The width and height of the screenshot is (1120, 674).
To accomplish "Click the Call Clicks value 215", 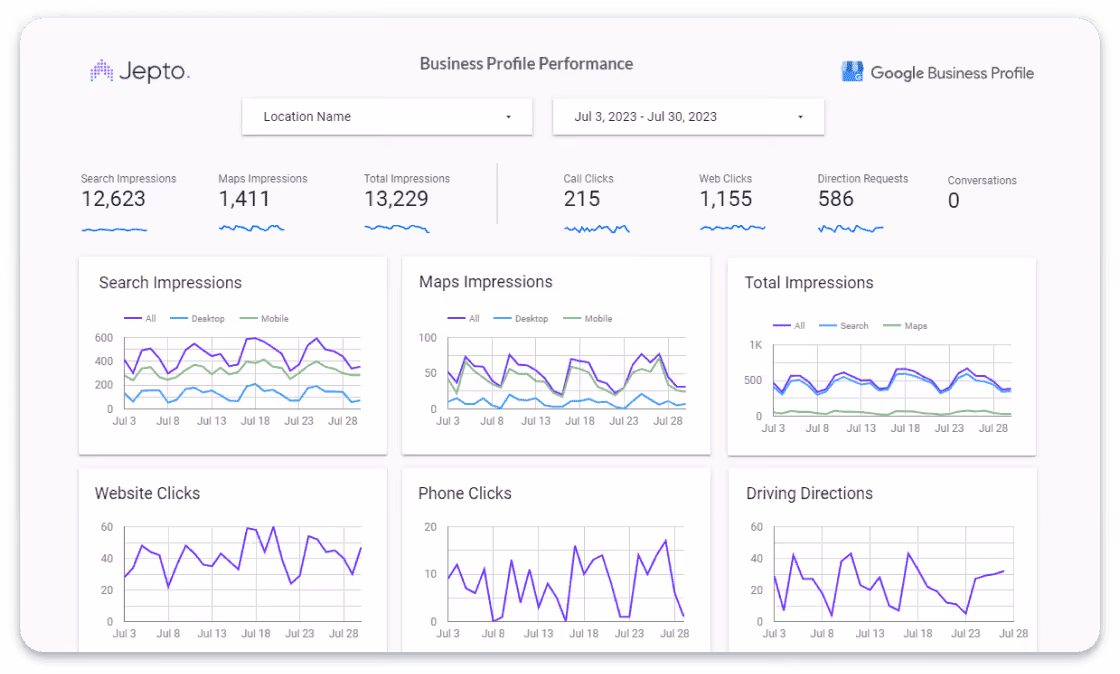I will [x=582, y=199].
